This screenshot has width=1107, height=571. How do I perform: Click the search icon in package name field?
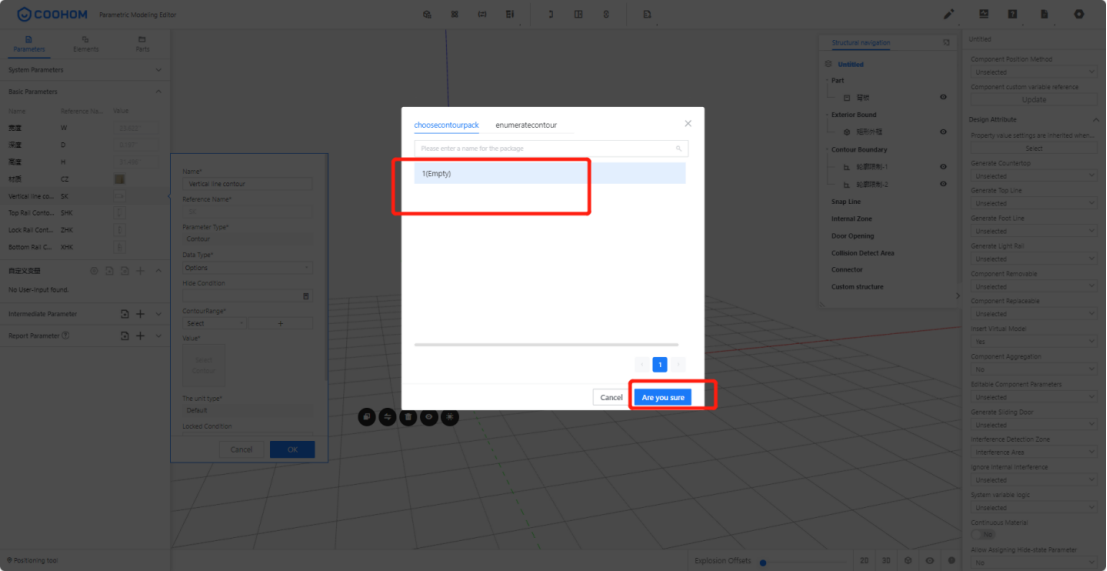679,148
